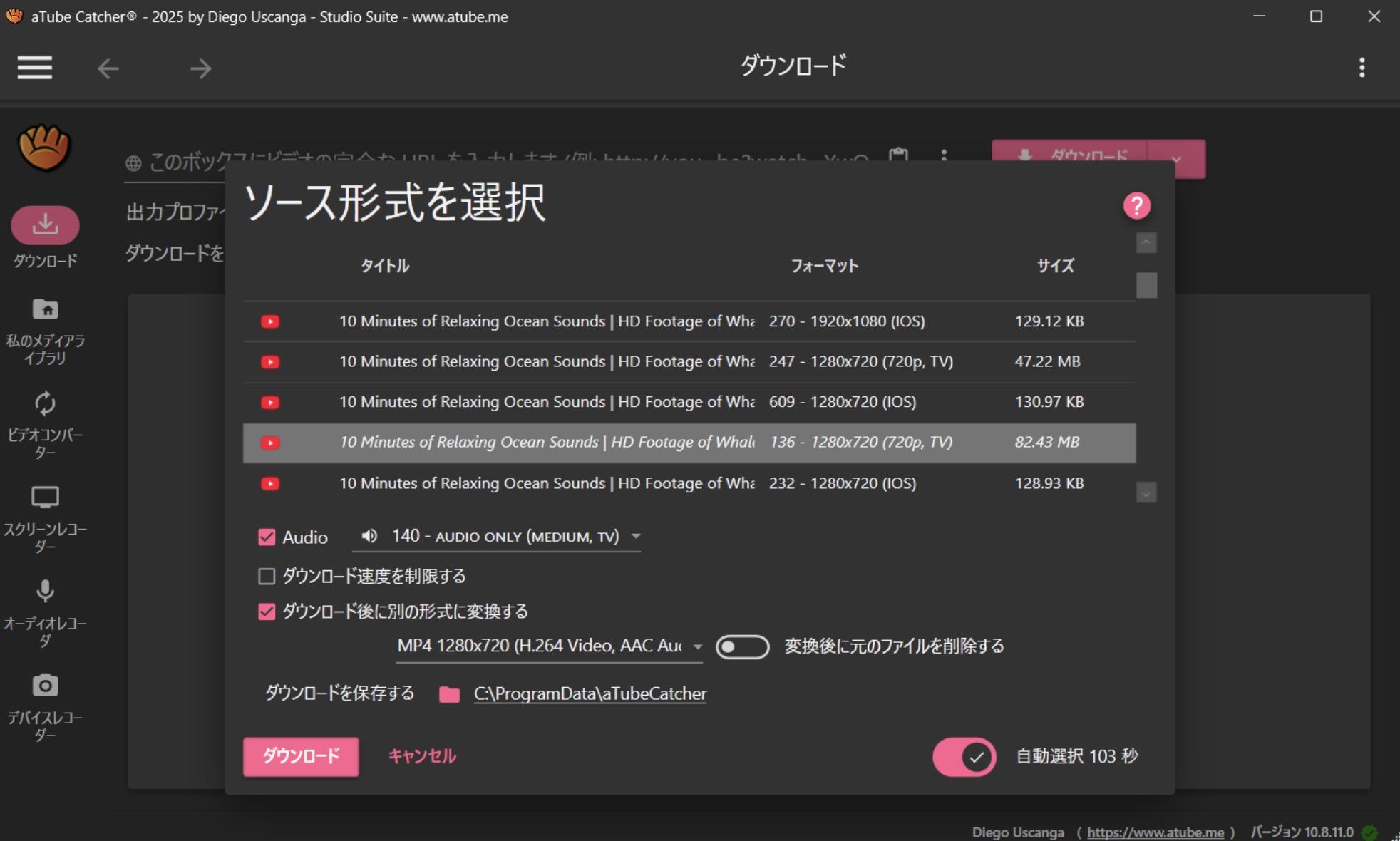Click the pink save folder icon

449,694
